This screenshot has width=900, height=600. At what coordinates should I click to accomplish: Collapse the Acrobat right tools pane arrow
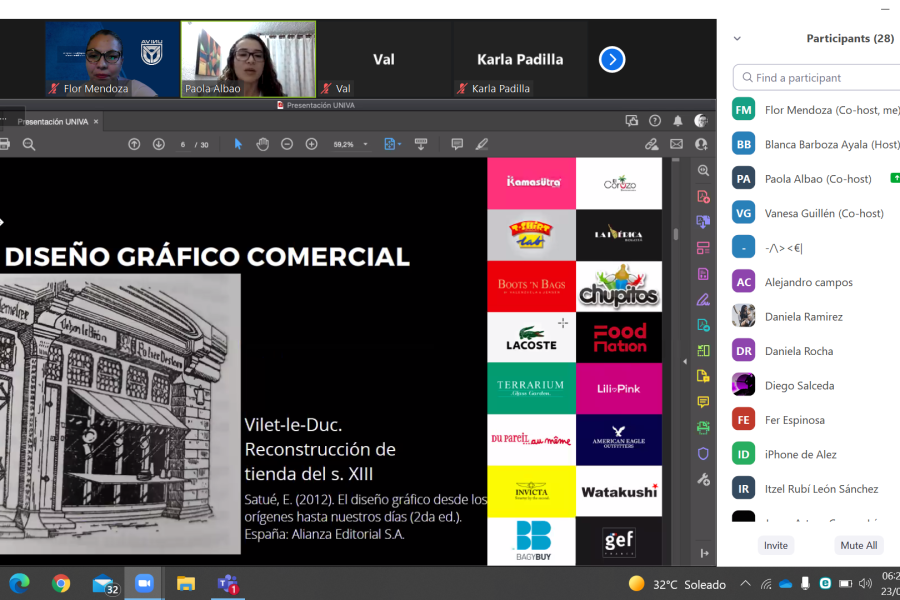685,362
